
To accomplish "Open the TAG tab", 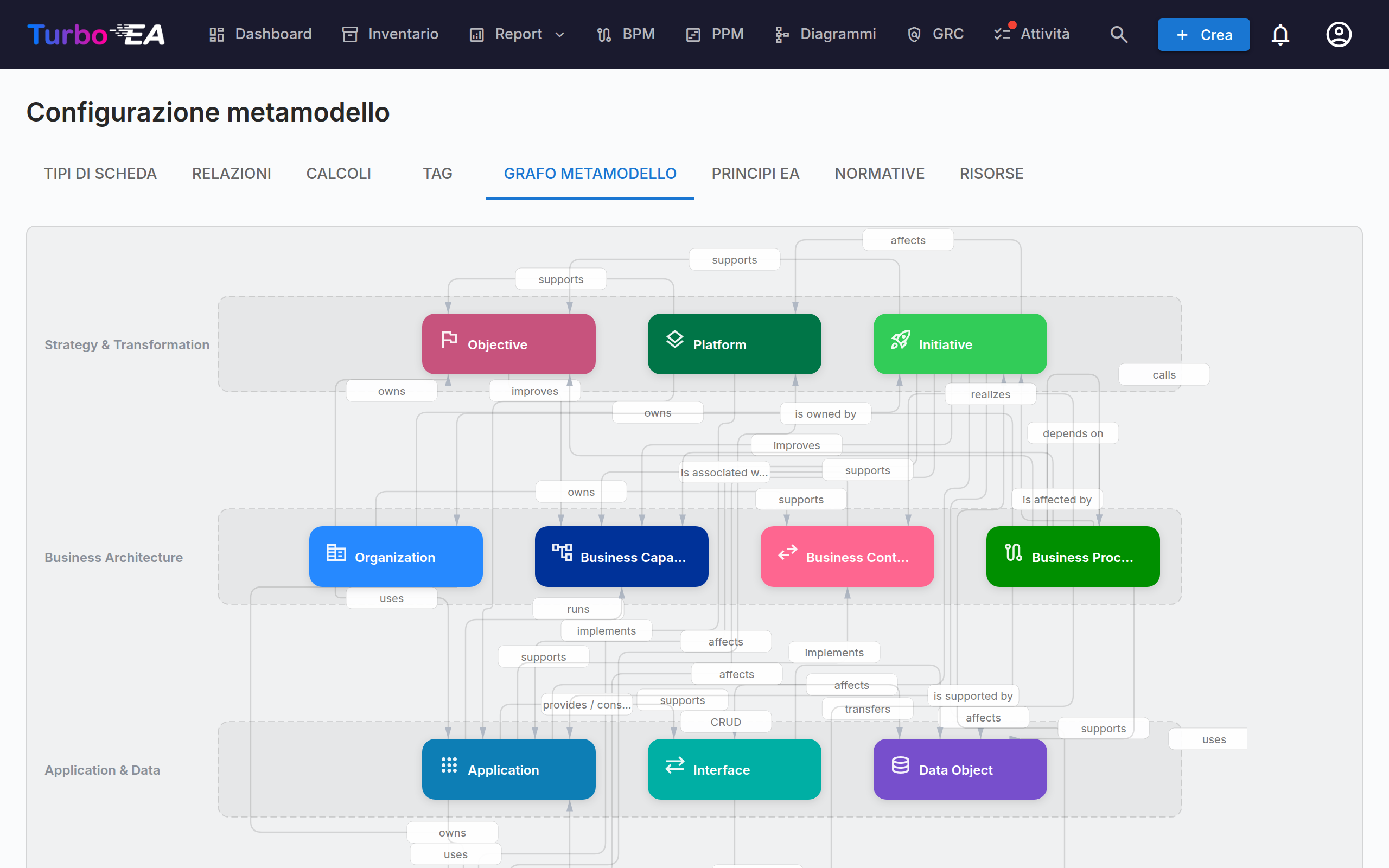I will 437,174.
